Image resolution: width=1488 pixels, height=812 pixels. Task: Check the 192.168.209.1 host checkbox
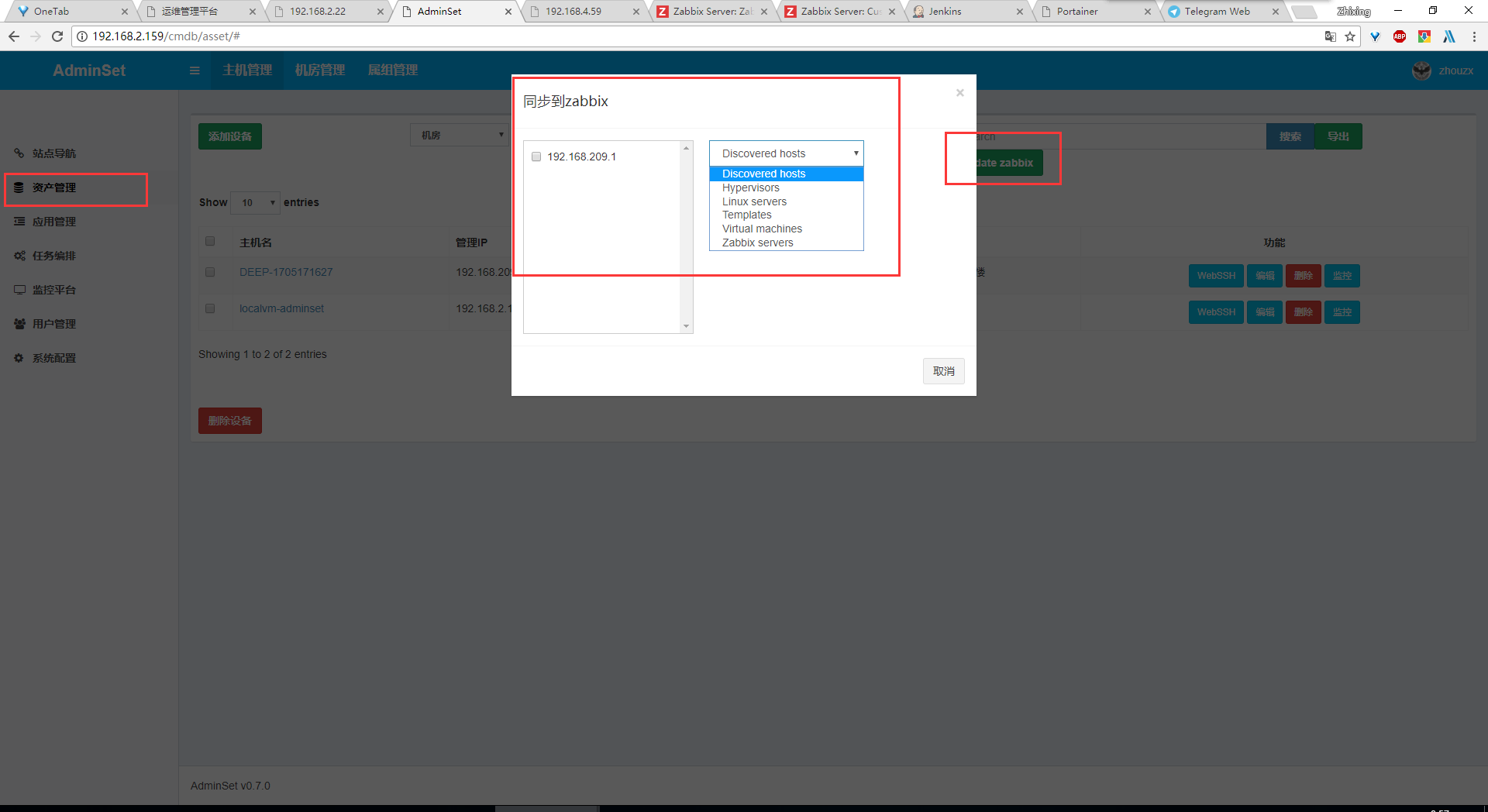(536, 157)
